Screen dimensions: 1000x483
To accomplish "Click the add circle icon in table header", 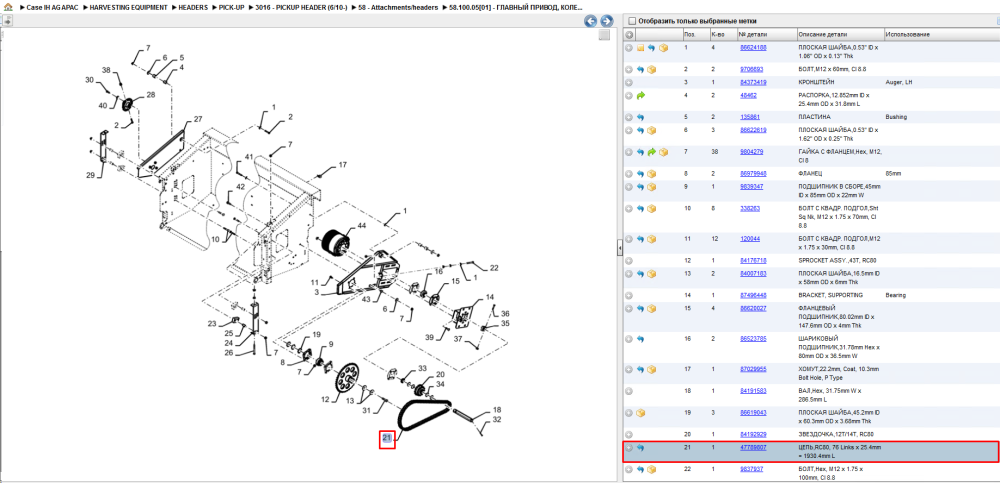I will [x=629, y=34].
